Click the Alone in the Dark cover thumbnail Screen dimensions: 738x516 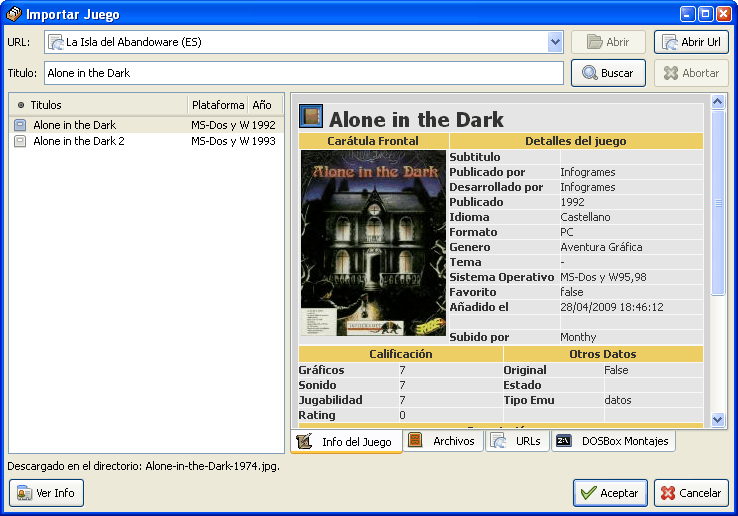373,243
